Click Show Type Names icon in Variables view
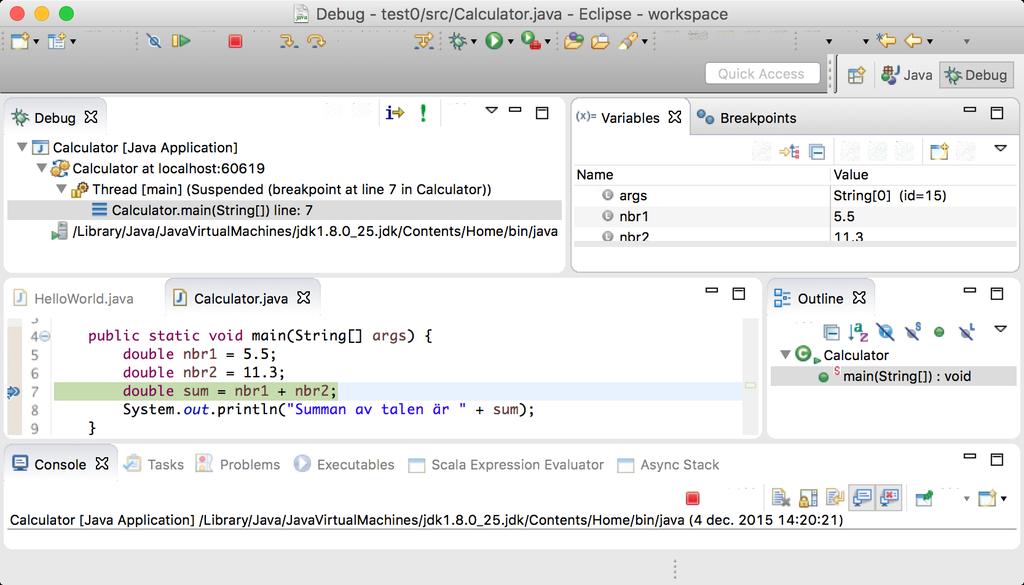 (789, 152)
